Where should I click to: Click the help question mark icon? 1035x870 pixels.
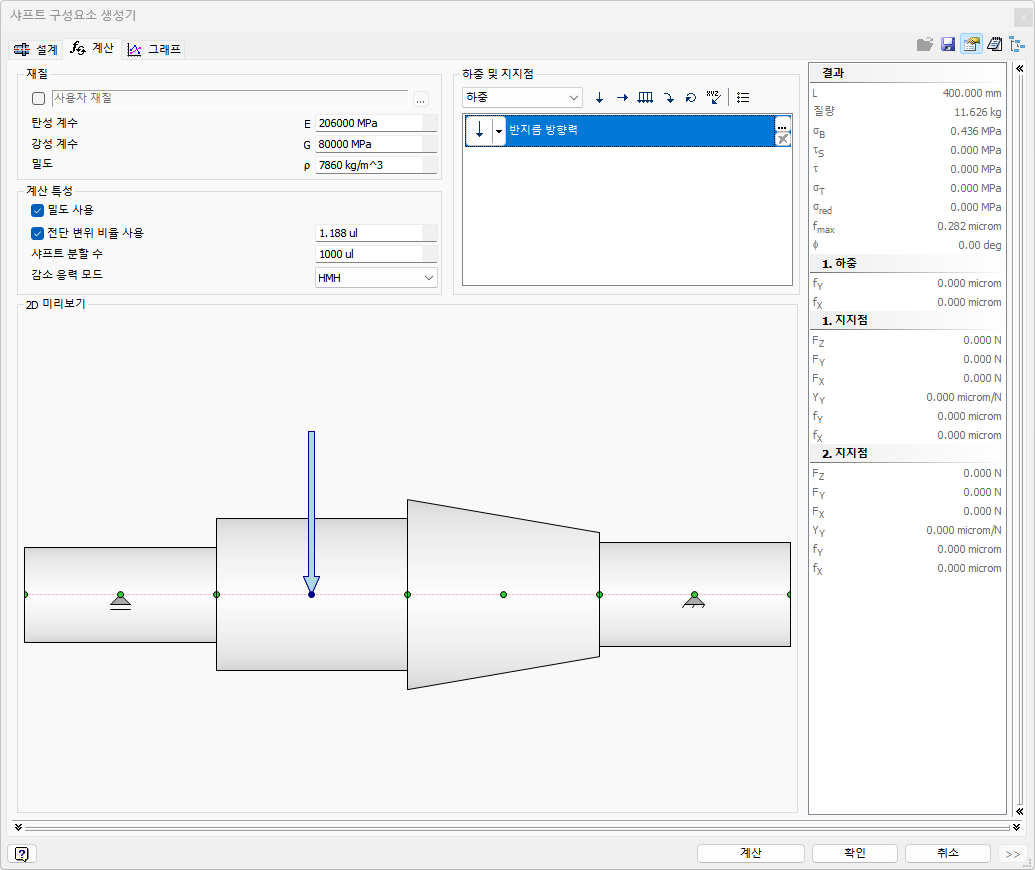point(22,854)
